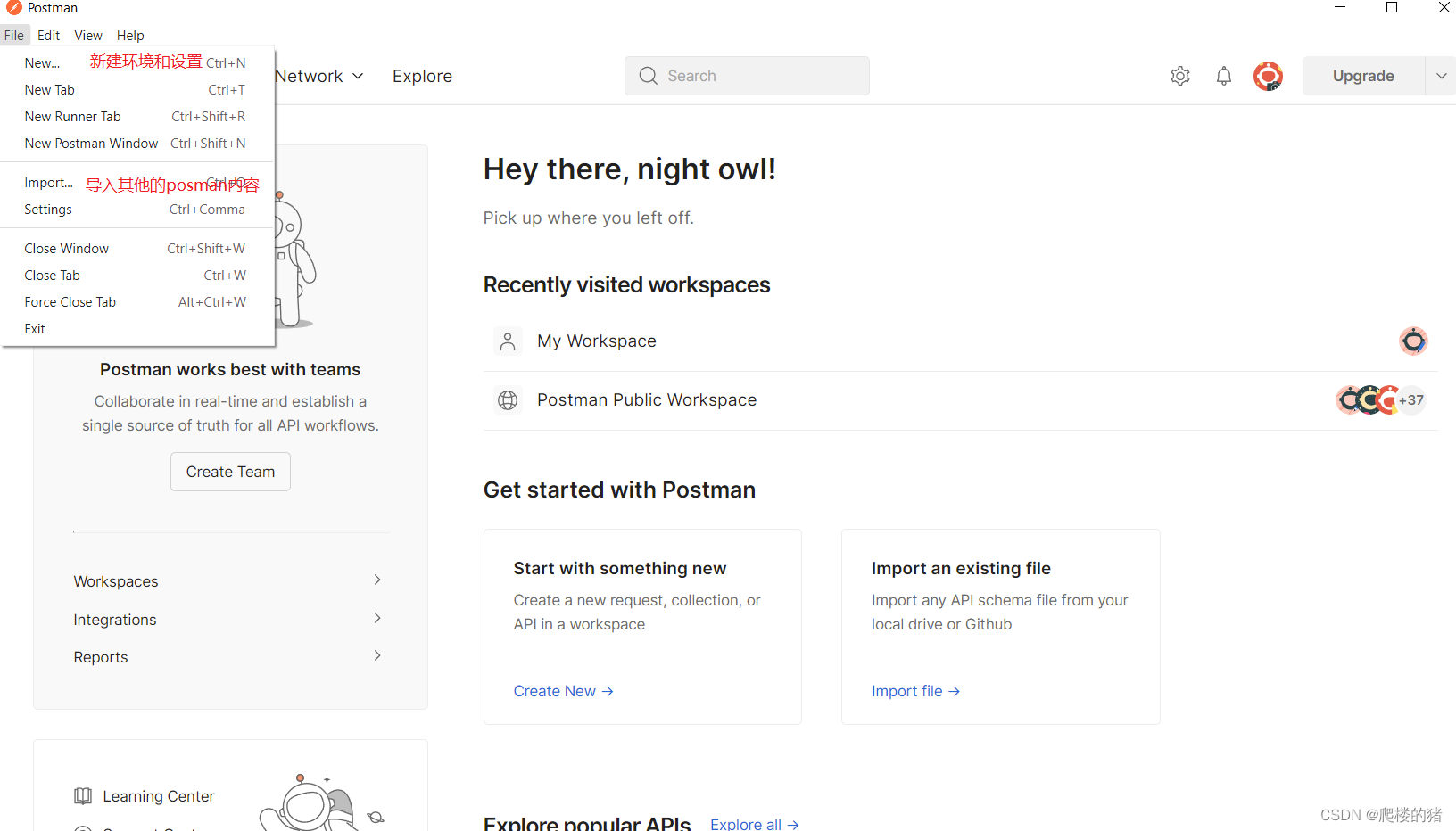Open the Help menu

130,36
